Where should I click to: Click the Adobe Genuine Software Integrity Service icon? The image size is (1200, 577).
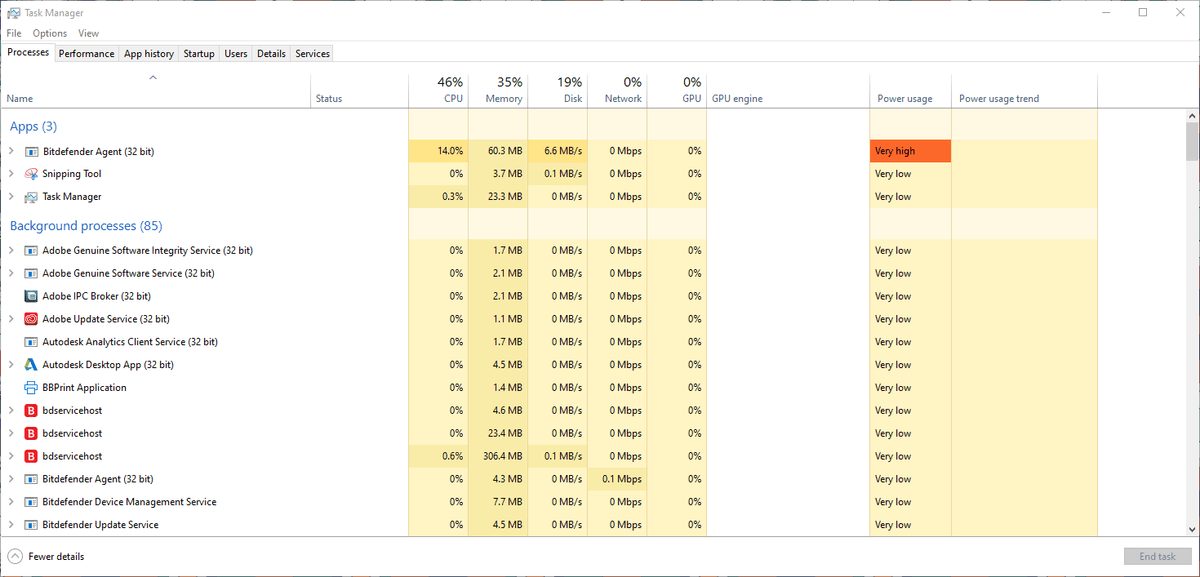point(31,251)
